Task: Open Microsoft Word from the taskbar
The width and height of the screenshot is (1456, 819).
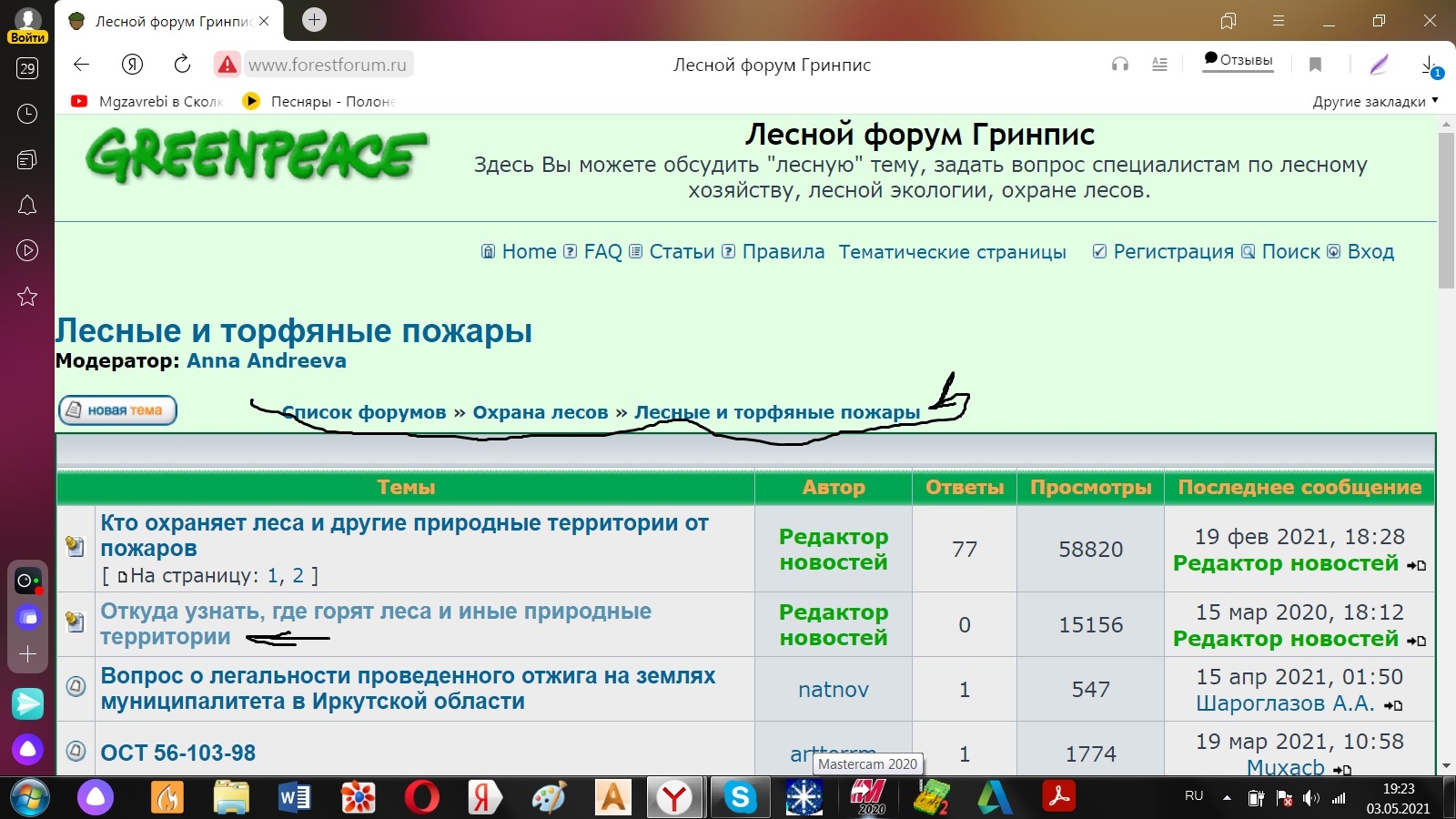Action: (x=294, y=798)
